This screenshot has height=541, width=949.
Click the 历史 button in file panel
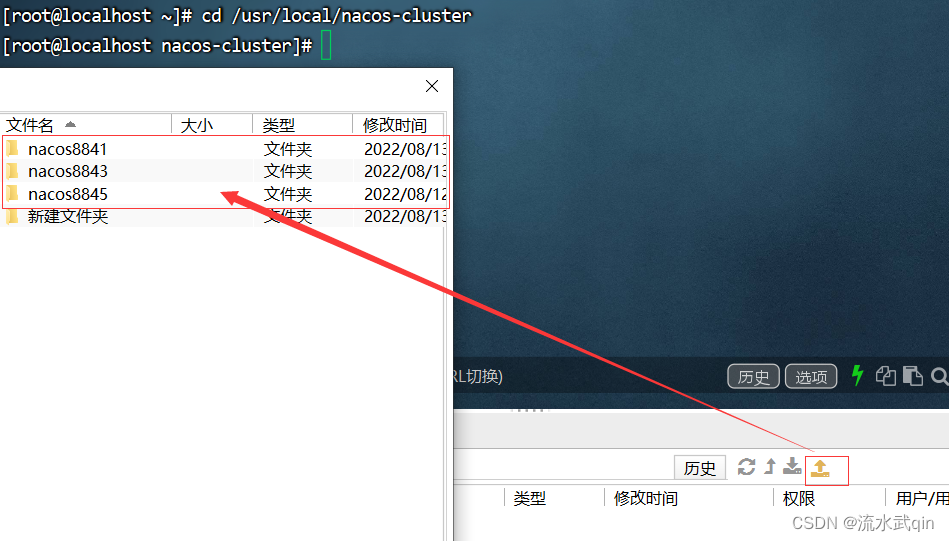700,468
